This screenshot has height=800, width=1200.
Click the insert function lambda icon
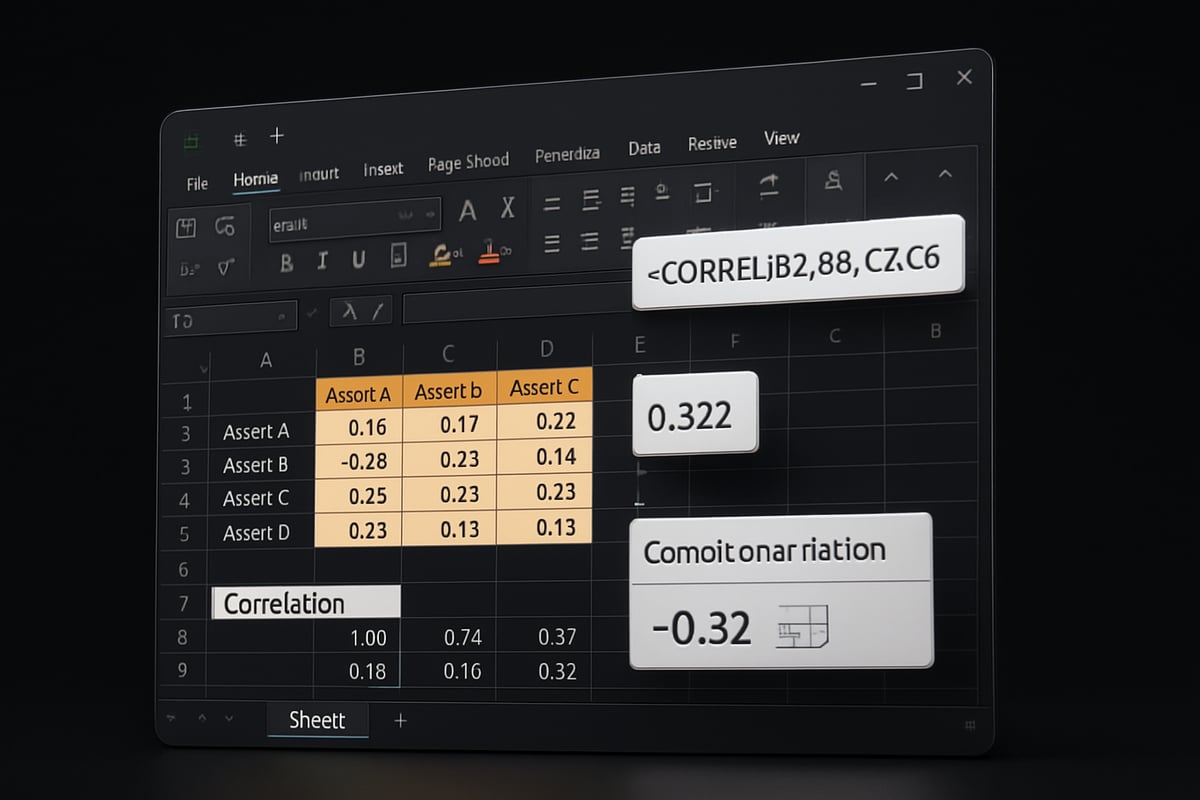click(x=350, y=310)
